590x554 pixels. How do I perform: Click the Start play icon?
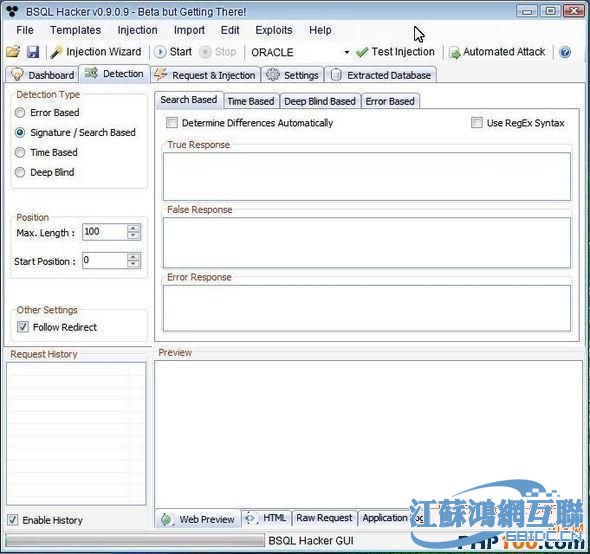[160, 52]
